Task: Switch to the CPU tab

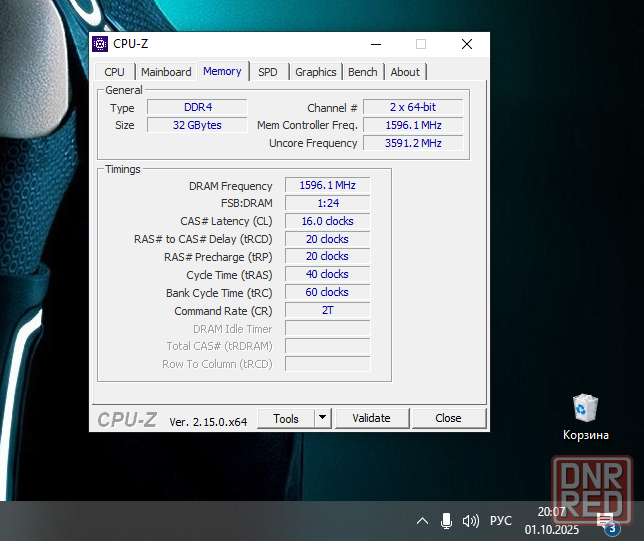Action: point(115,72)
